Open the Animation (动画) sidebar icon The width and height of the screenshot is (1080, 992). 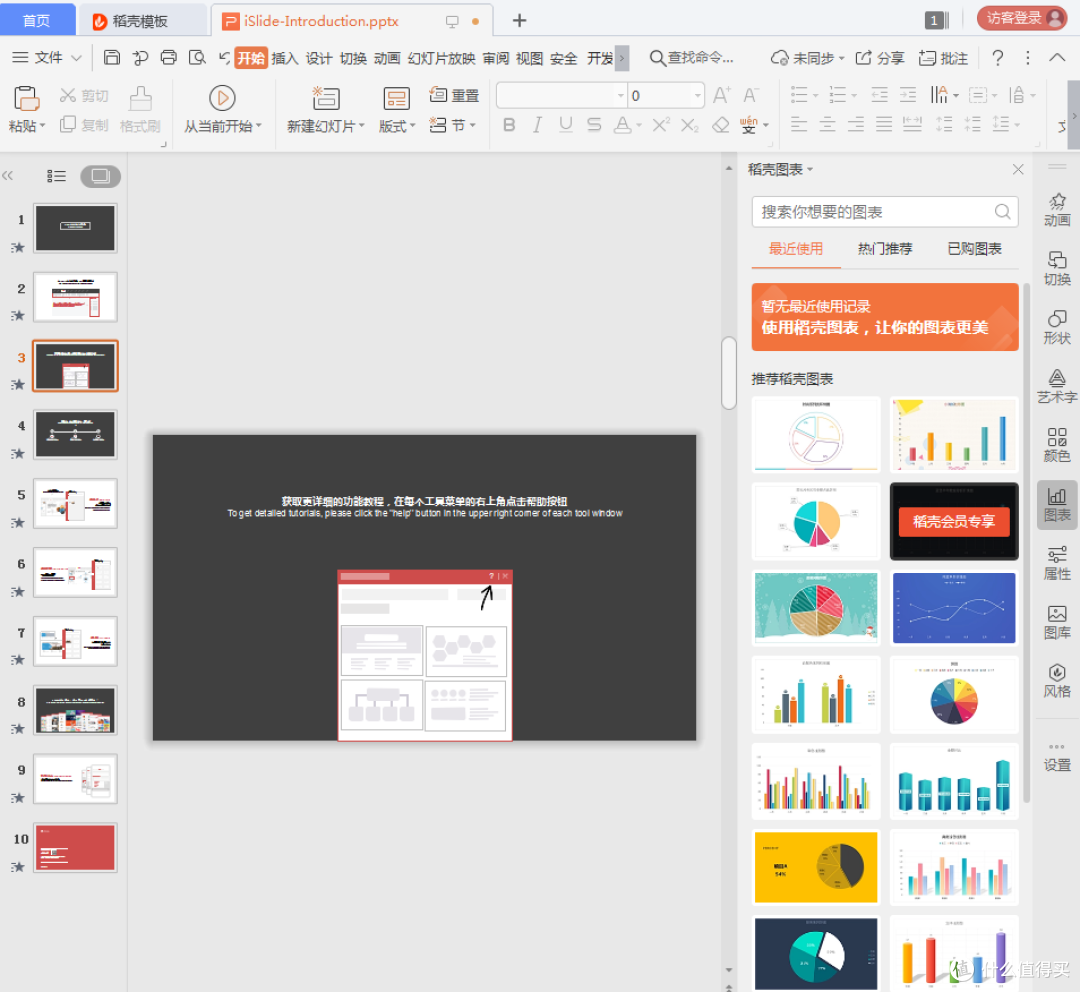(1057, 210)
